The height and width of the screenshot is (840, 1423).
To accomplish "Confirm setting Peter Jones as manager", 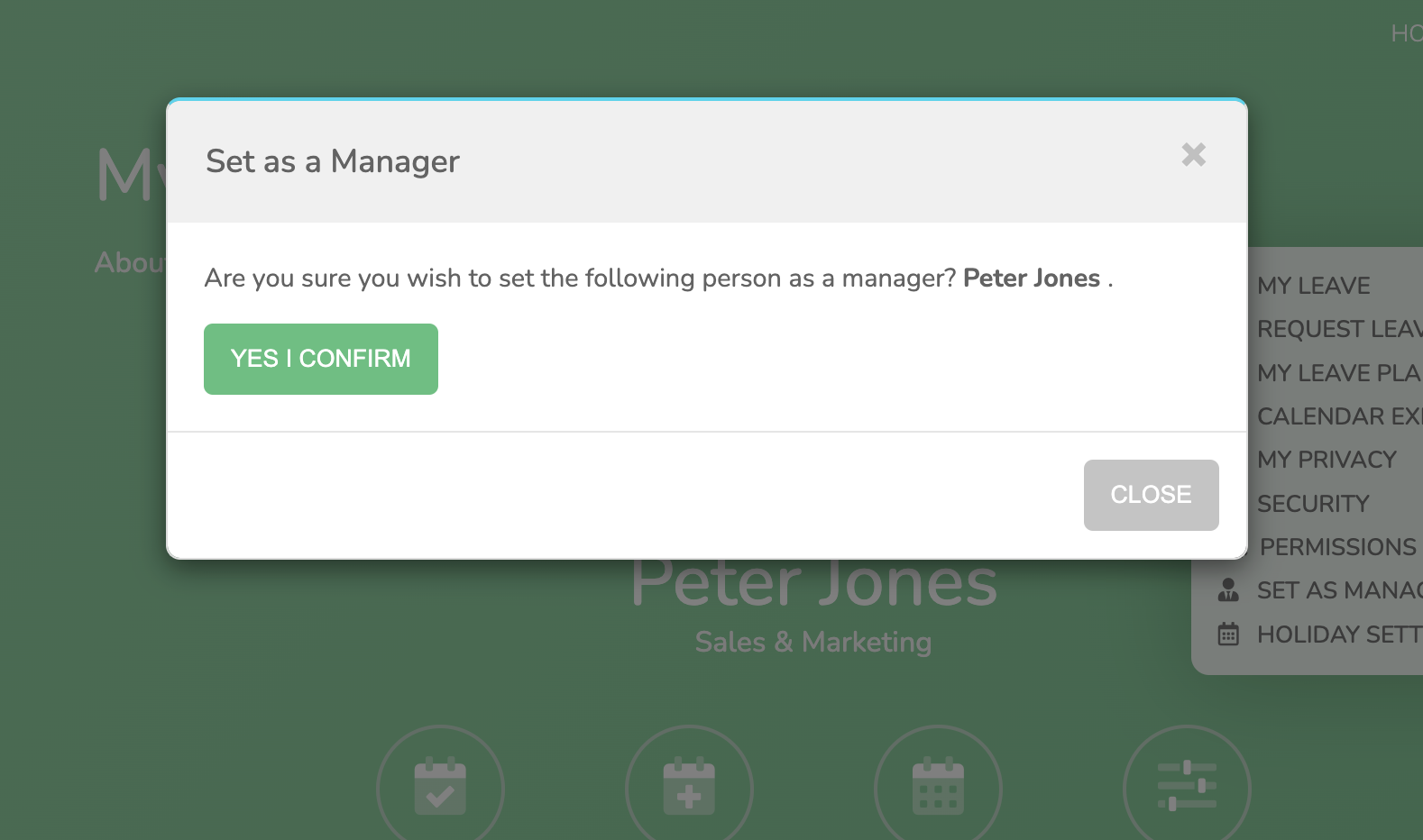I will tap(321, 359).
